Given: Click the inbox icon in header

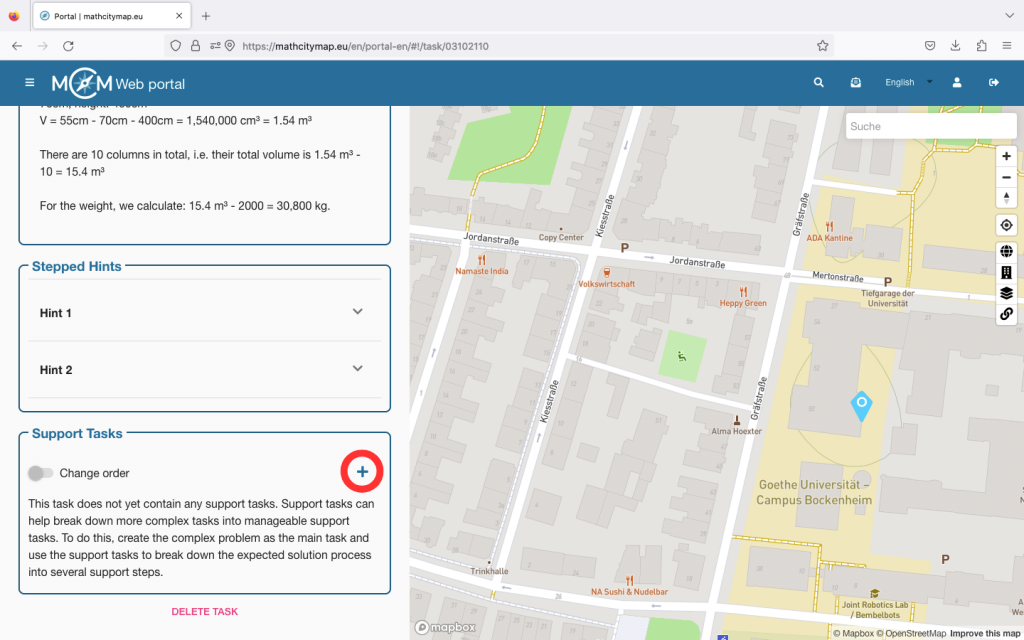Looking at the screenshot, I should 855,83.
